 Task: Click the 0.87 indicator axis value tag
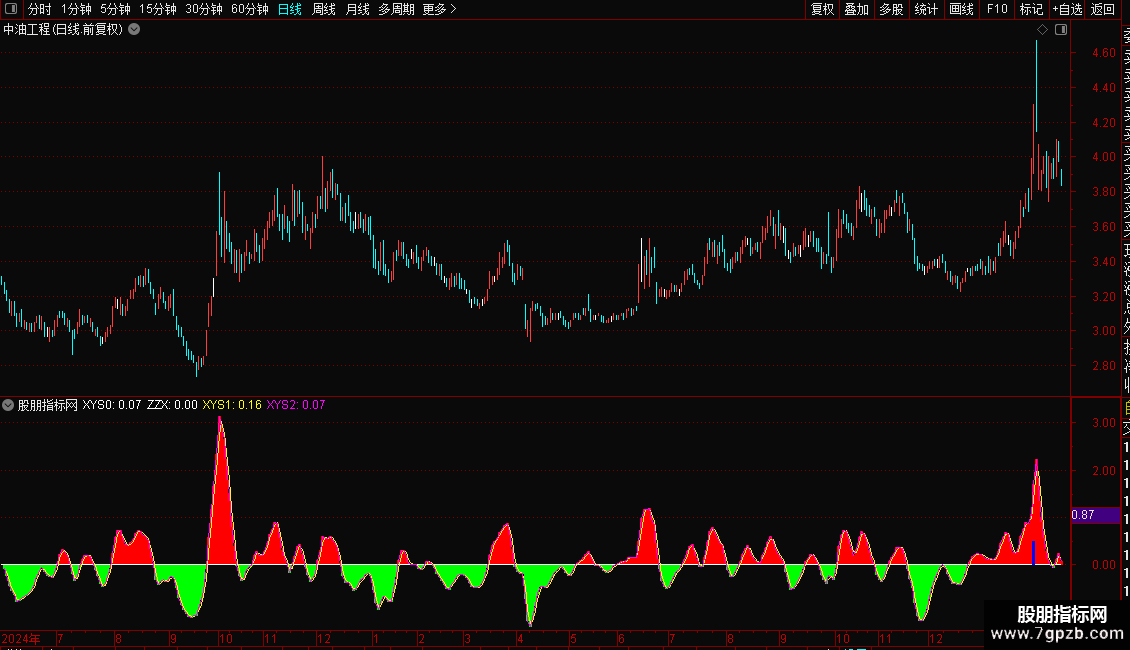click(x=1095, y=515)
